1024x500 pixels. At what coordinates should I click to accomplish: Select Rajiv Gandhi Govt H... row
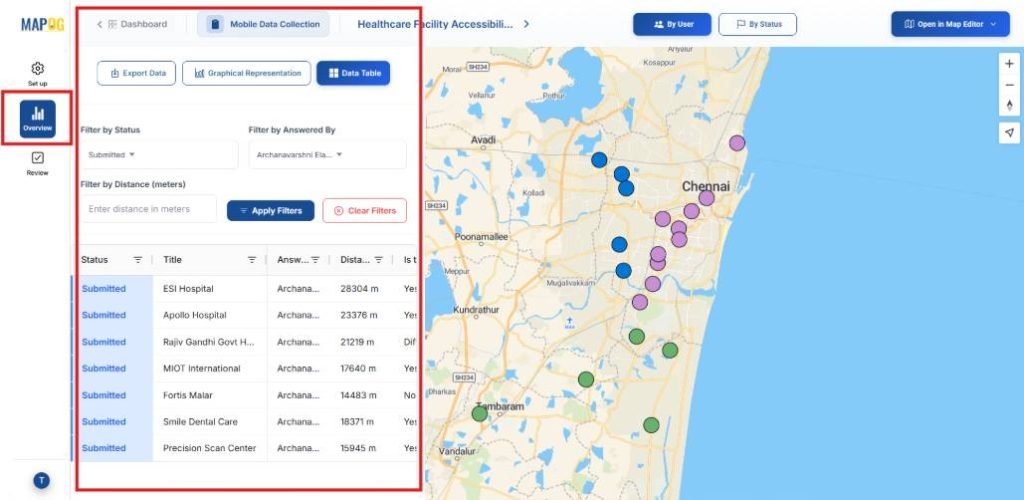coord(209,342)
